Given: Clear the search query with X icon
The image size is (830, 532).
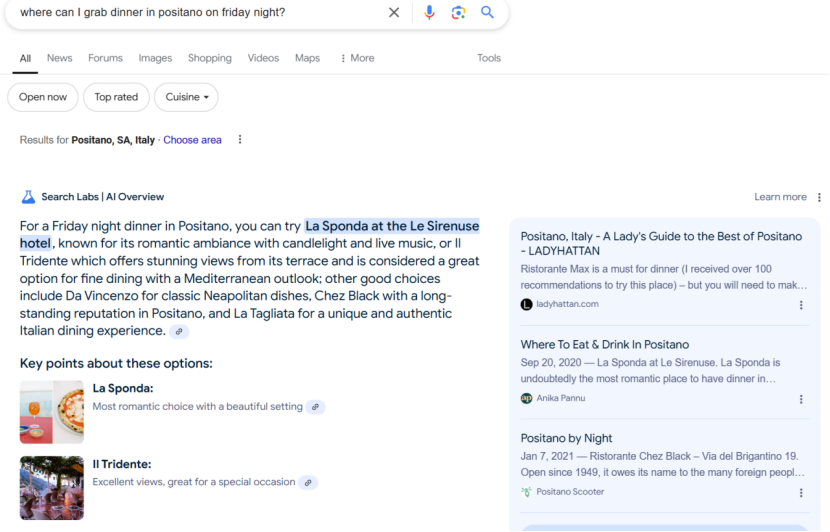Looking at the screenshot, I should [394, 12].
